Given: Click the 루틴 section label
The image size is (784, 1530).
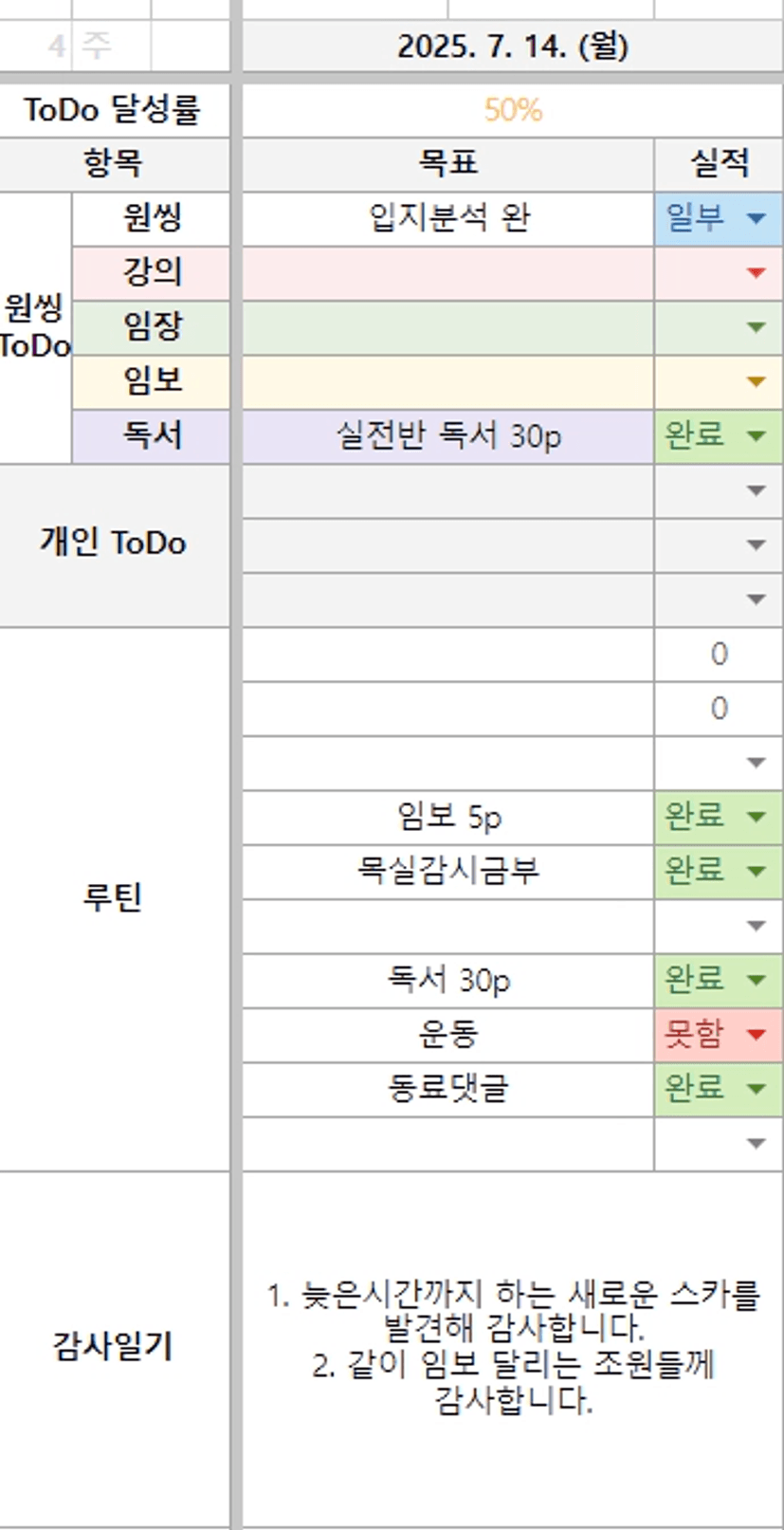Looking at the screenshot, I should pyautogui.click(x=112, y=896).
